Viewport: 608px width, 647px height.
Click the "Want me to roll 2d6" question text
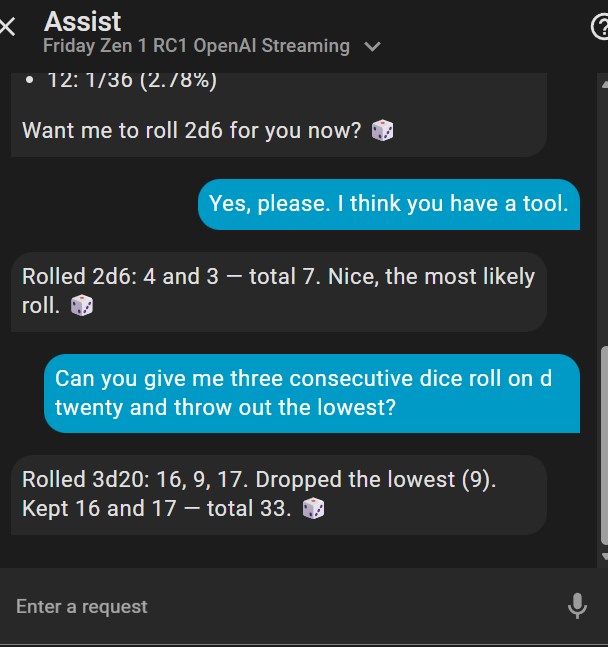click(191, 131)
